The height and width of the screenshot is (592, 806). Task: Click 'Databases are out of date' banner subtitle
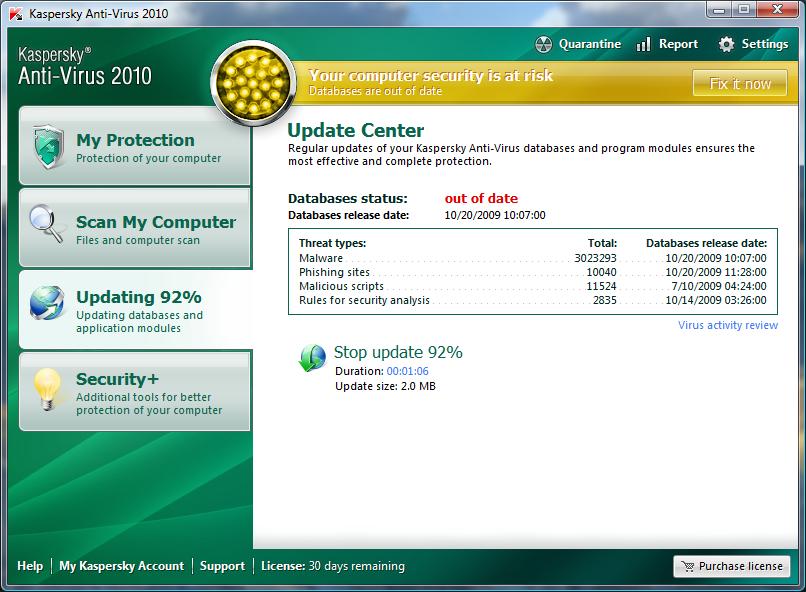coord(375,91)
